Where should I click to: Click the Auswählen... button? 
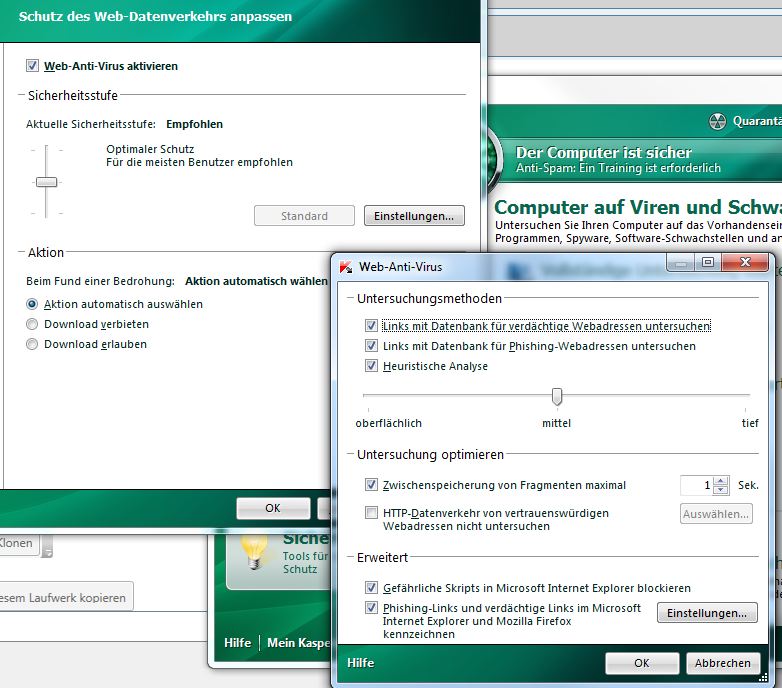click(x=716, y=514)
